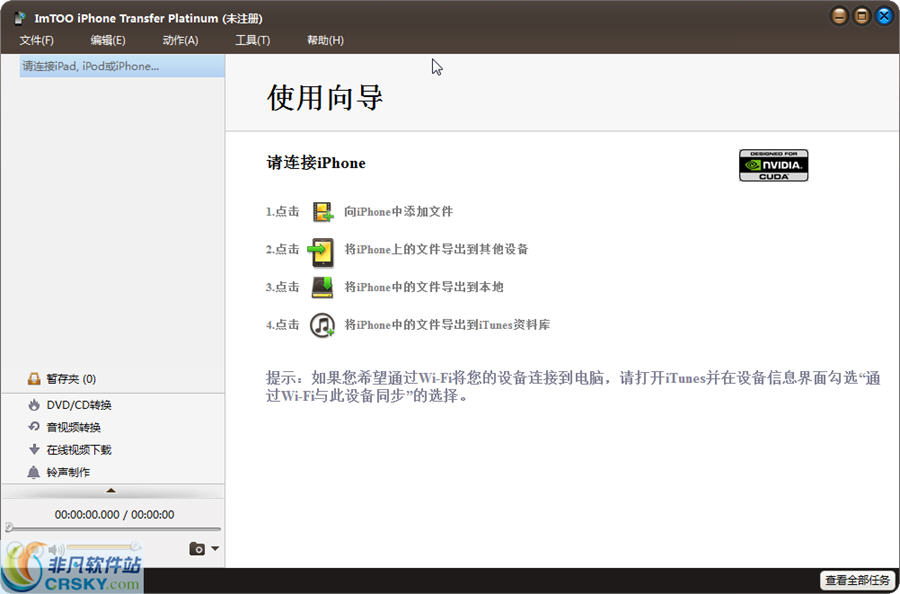
Task: Click the export files to local icon
Action: pos(322,288)
